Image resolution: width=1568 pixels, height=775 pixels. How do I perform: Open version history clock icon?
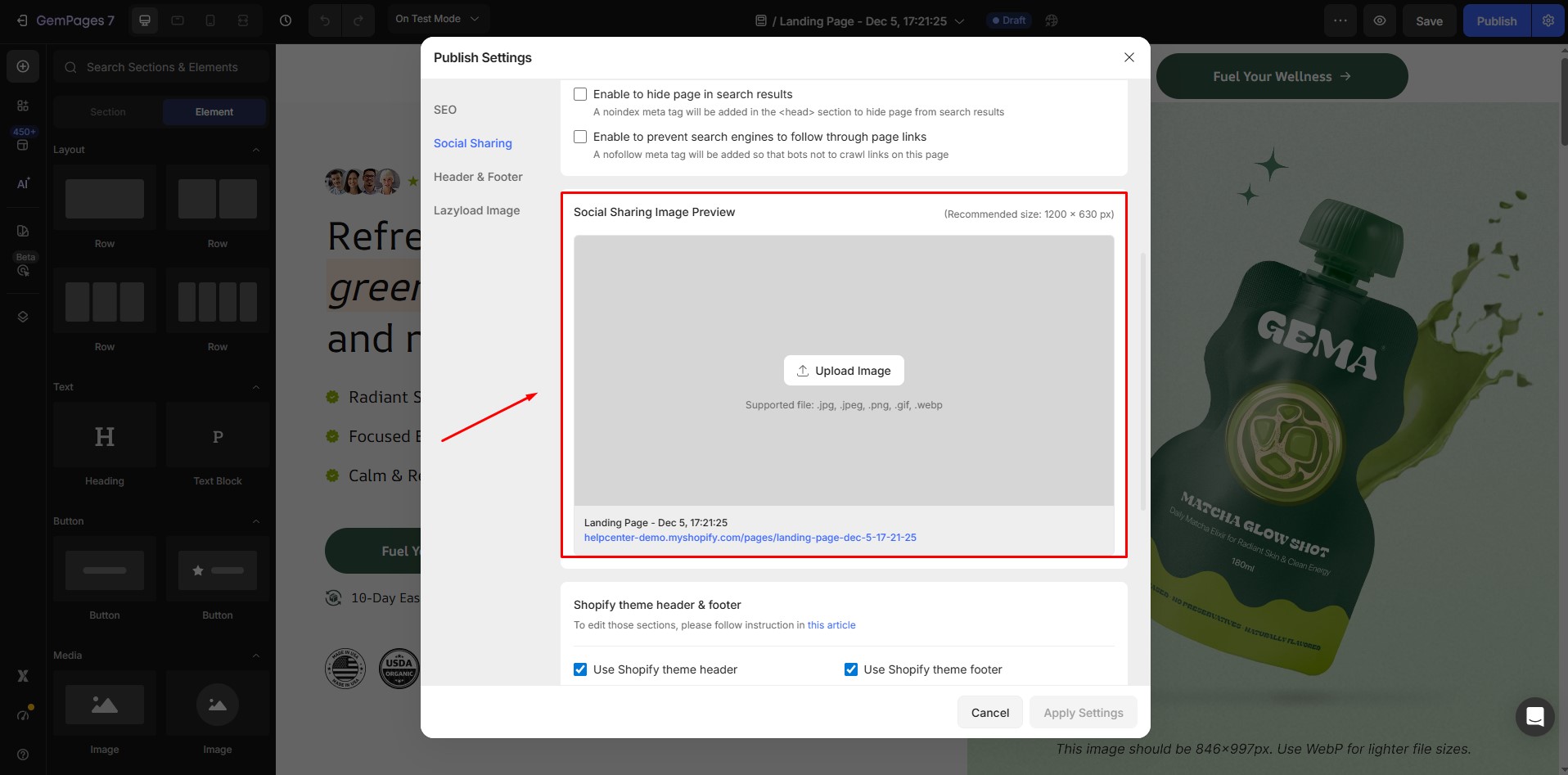click(286, 20)
